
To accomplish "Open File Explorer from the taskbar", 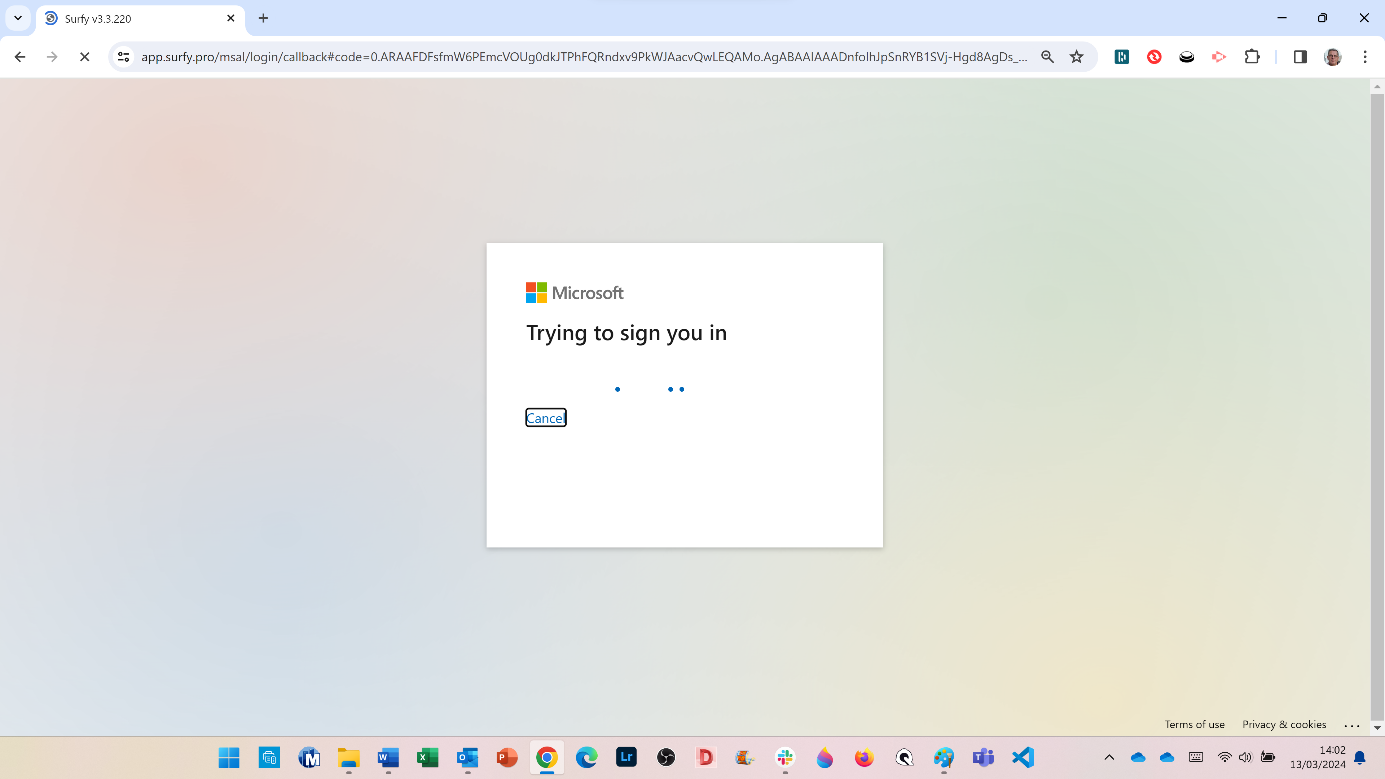I will click(348, 757).
